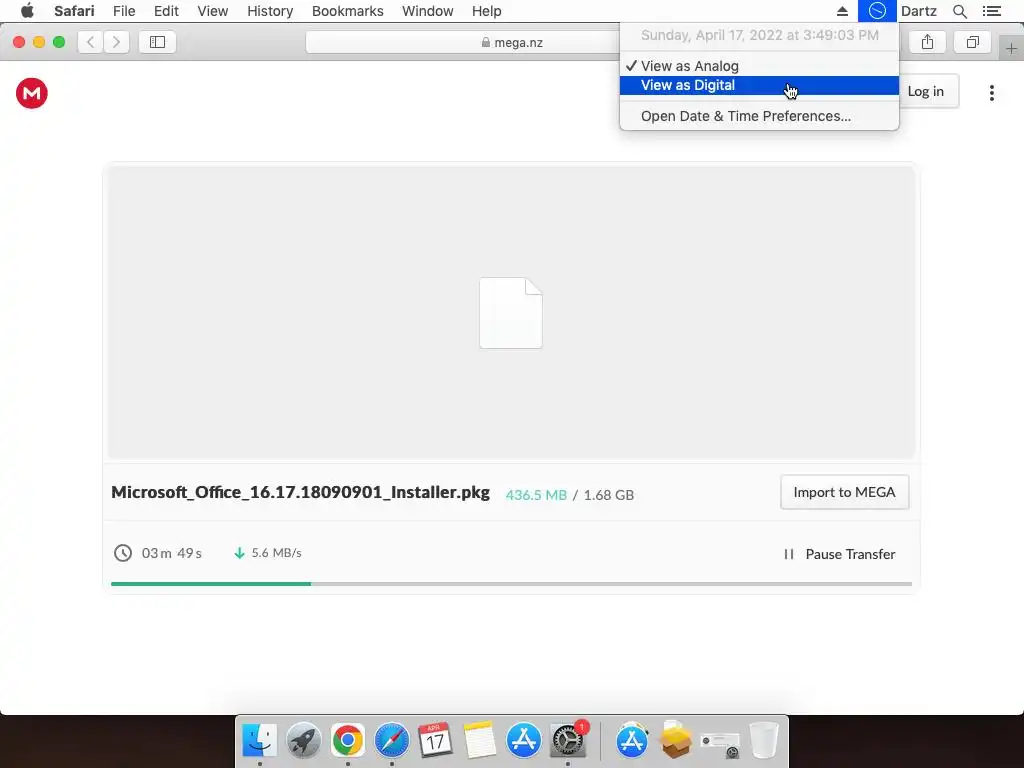The image size is (1024, 768).
Task: Open the App Store in the Dock
Action: tap(524, 741)
